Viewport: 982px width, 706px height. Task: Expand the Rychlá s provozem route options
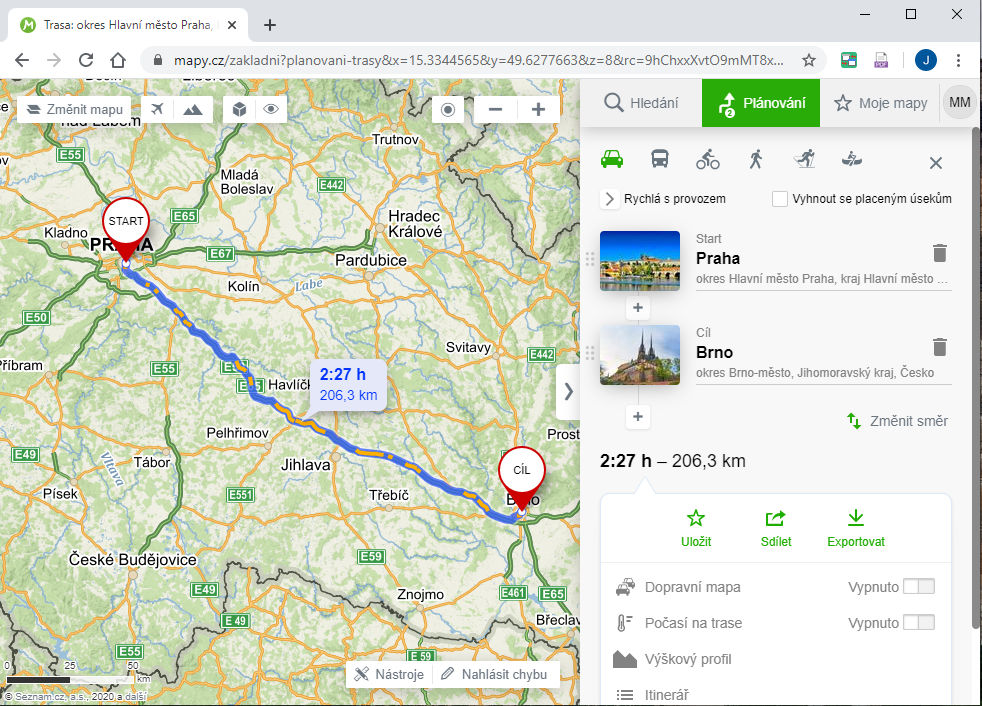609,199
